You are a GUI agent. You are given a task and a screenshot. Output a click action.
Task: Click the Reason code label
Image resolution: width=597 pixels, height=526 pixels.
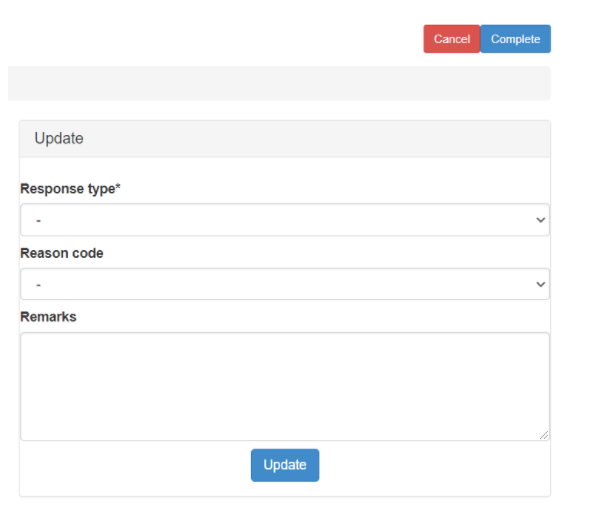tap(62, 253)
